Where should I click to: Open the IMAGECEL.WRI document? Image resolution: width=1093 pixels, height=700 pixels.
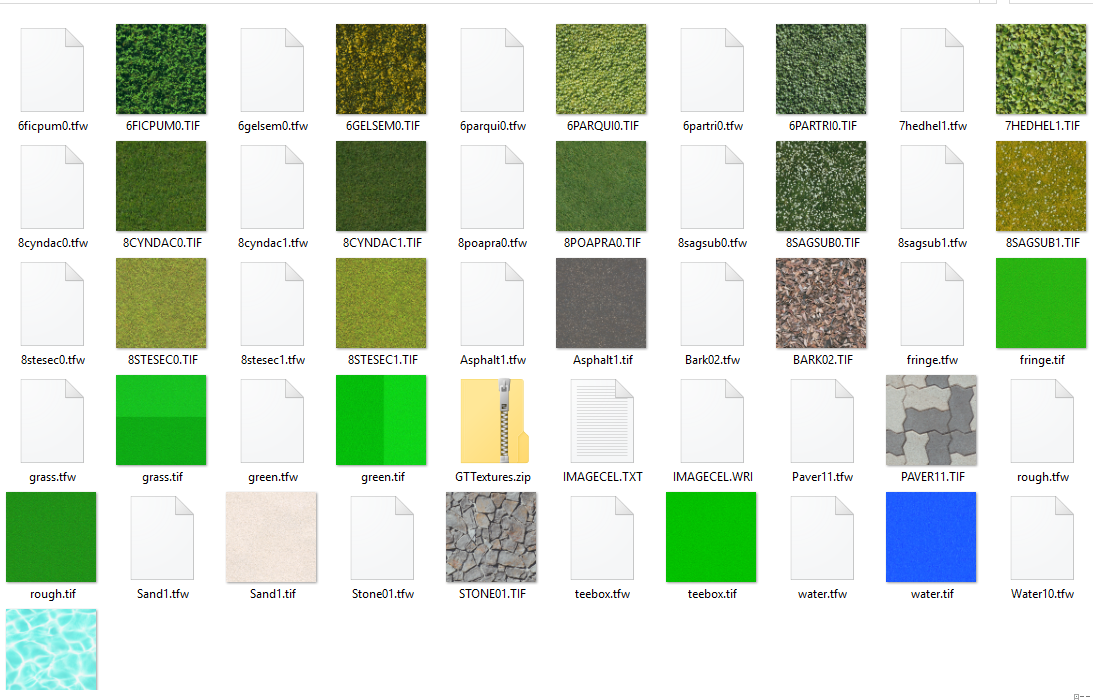tap(711, 420)
